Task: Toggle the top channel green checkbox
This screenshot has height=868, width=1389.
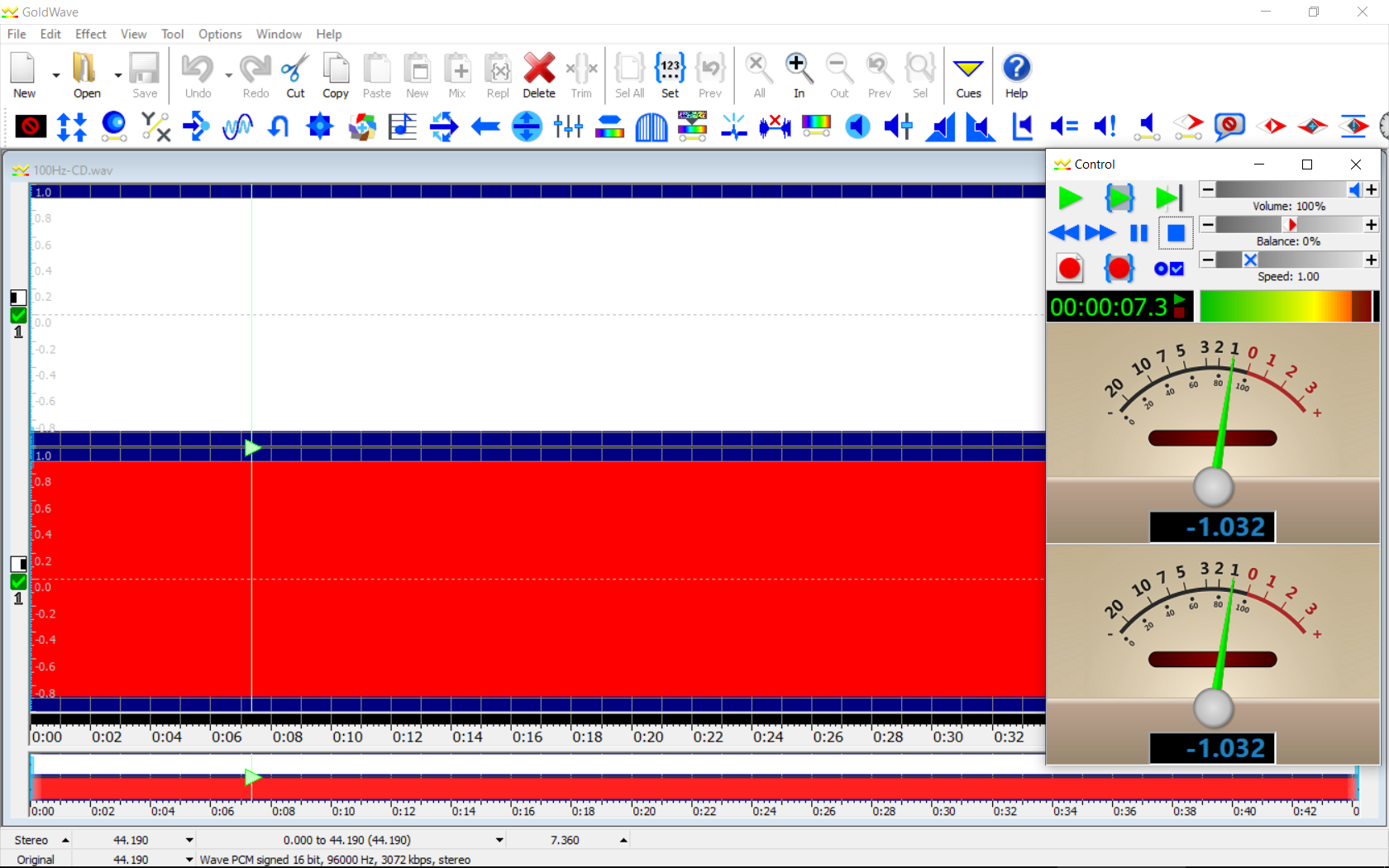Action: click(18, 316)
